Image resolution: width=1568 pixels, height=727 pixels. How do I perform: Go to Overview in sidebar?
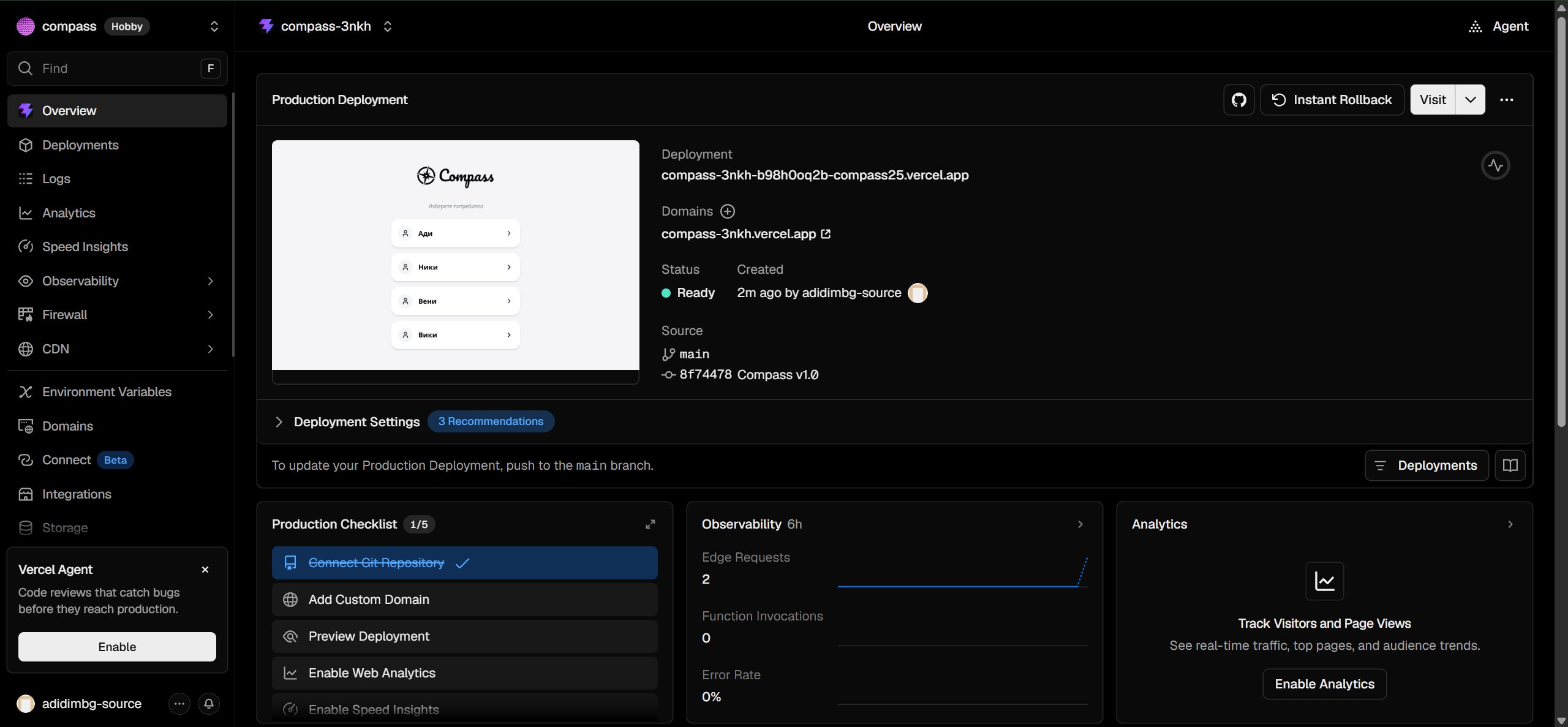(117, 111)
